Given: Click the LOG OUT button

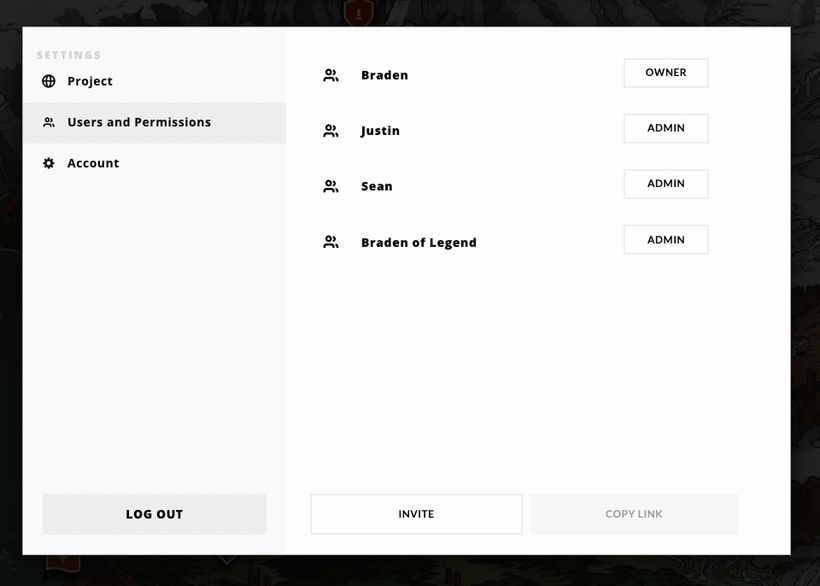Looking at the screenshot, I should click(x=154, y=514).
